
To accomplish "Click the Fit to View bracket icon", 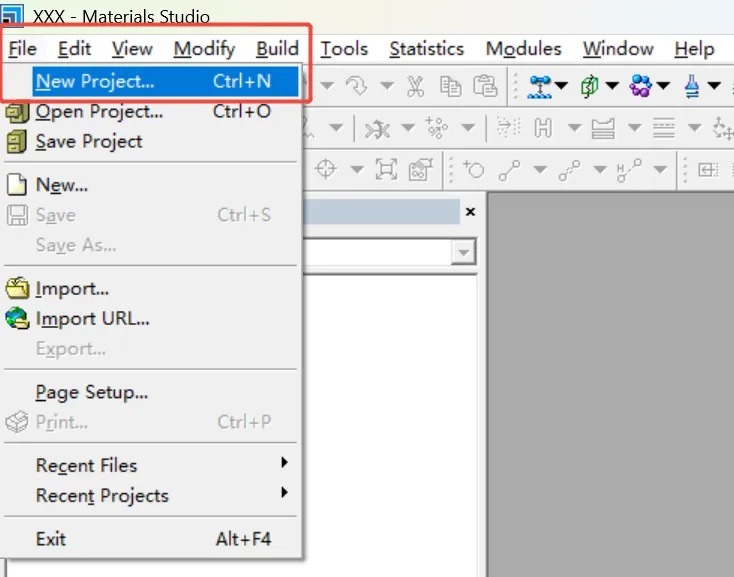I will 386,170.
